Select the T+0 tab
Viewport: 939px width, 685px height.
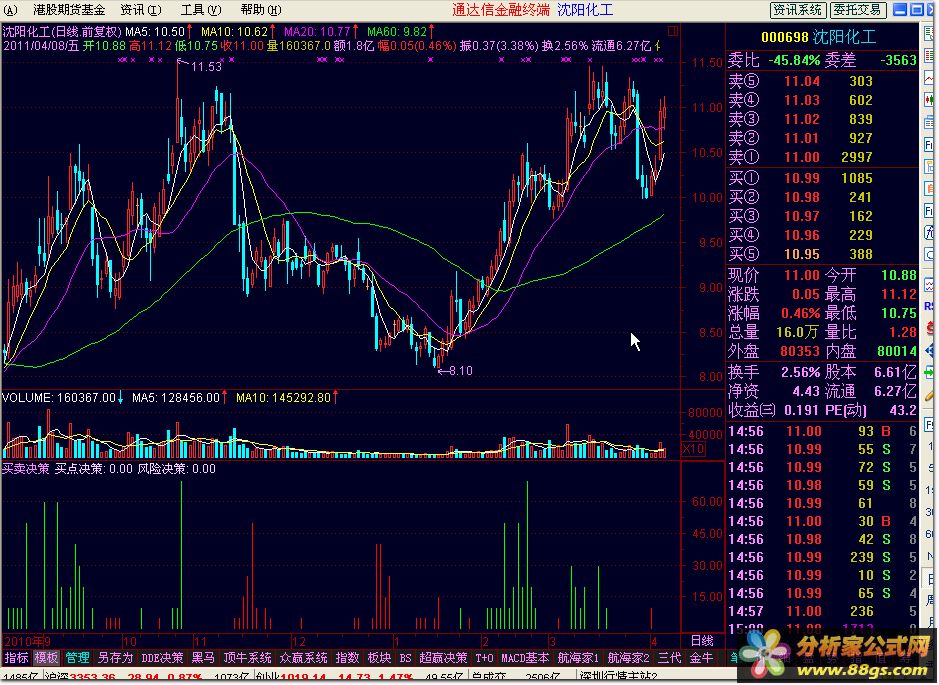(x=484, y=658)
